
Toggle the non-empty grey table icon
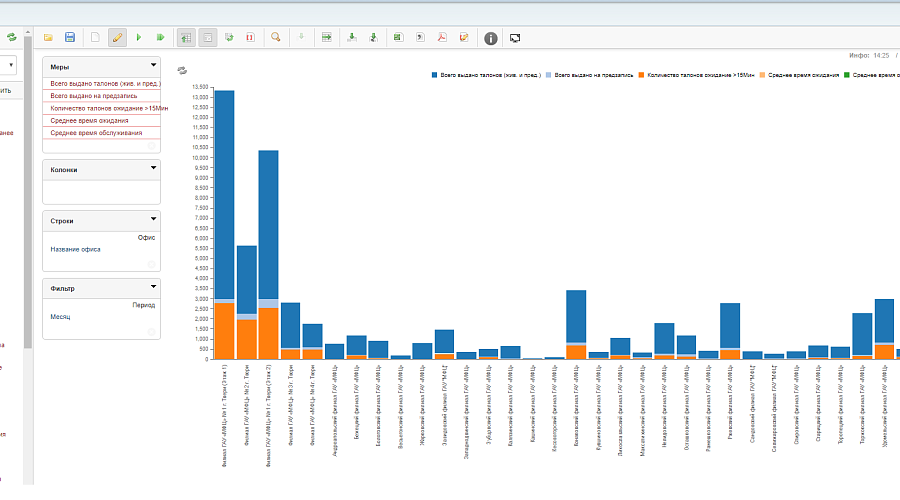tap(208, 38)
